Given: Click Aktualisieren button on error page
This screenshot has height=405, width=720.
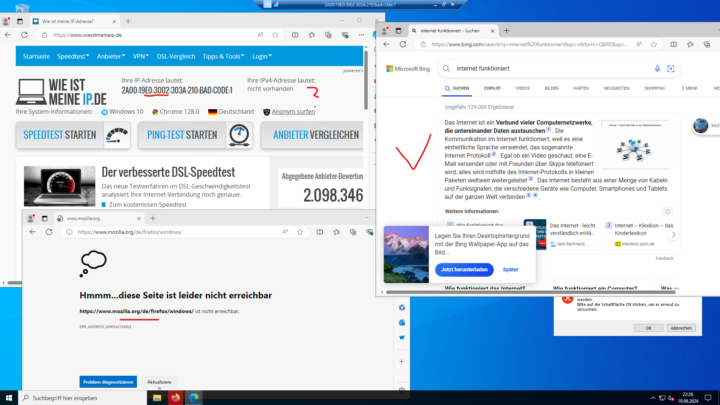Looking at the screenshot, I should pos(159,382).
